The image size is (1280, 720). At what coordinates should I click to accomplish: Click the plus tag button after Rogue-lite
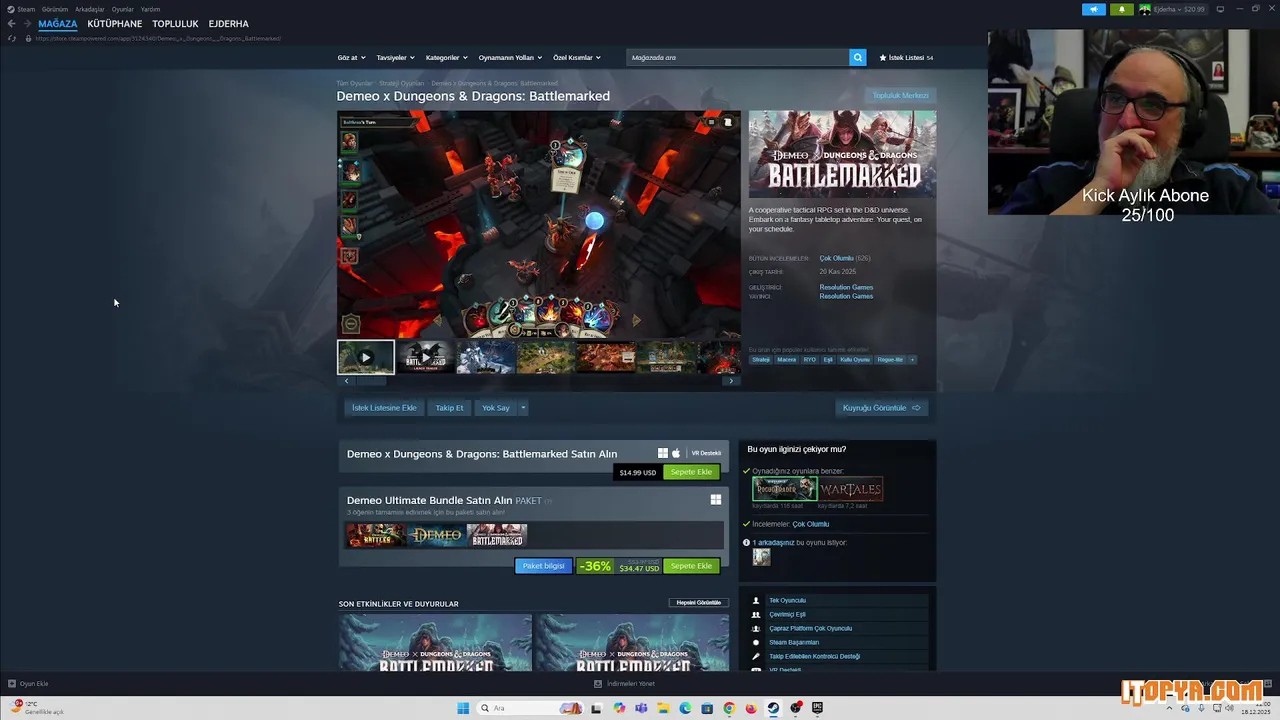point(912,360)
